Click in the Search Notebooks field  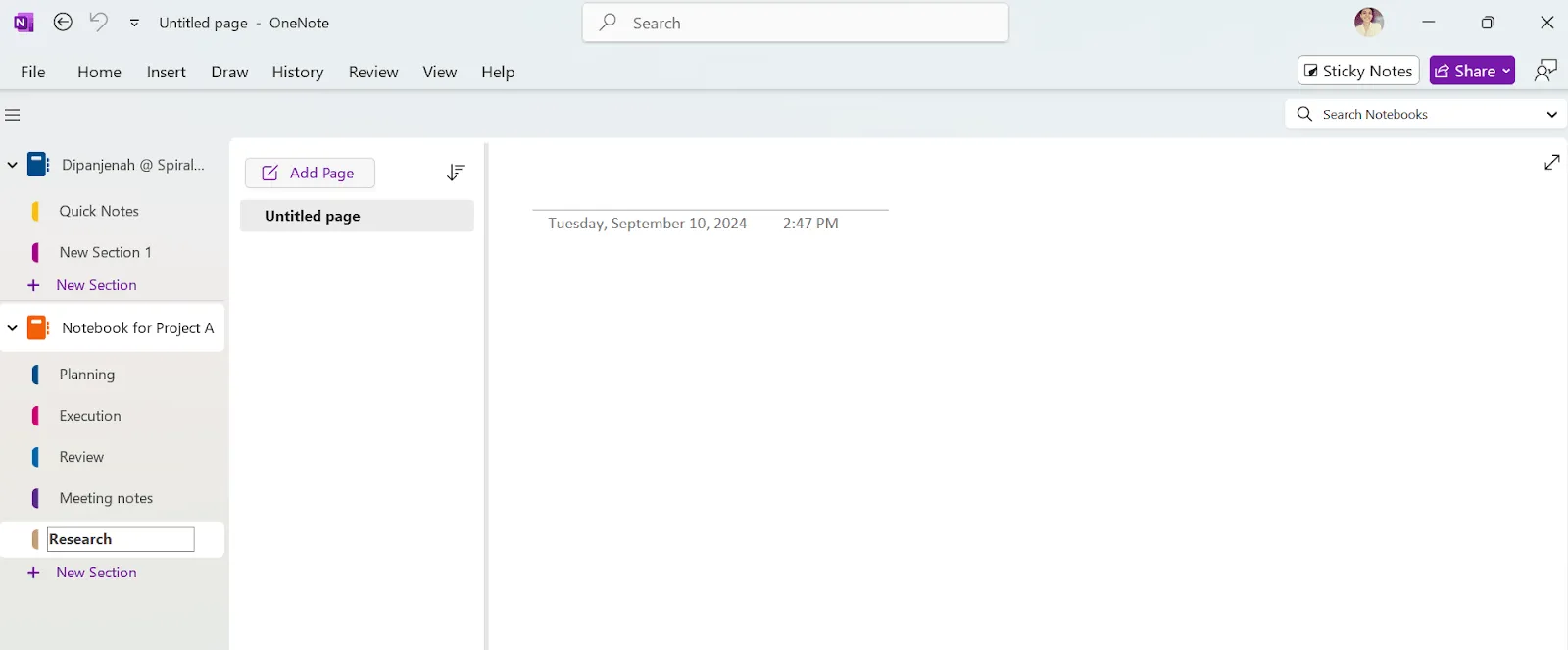click(1426, 114)
